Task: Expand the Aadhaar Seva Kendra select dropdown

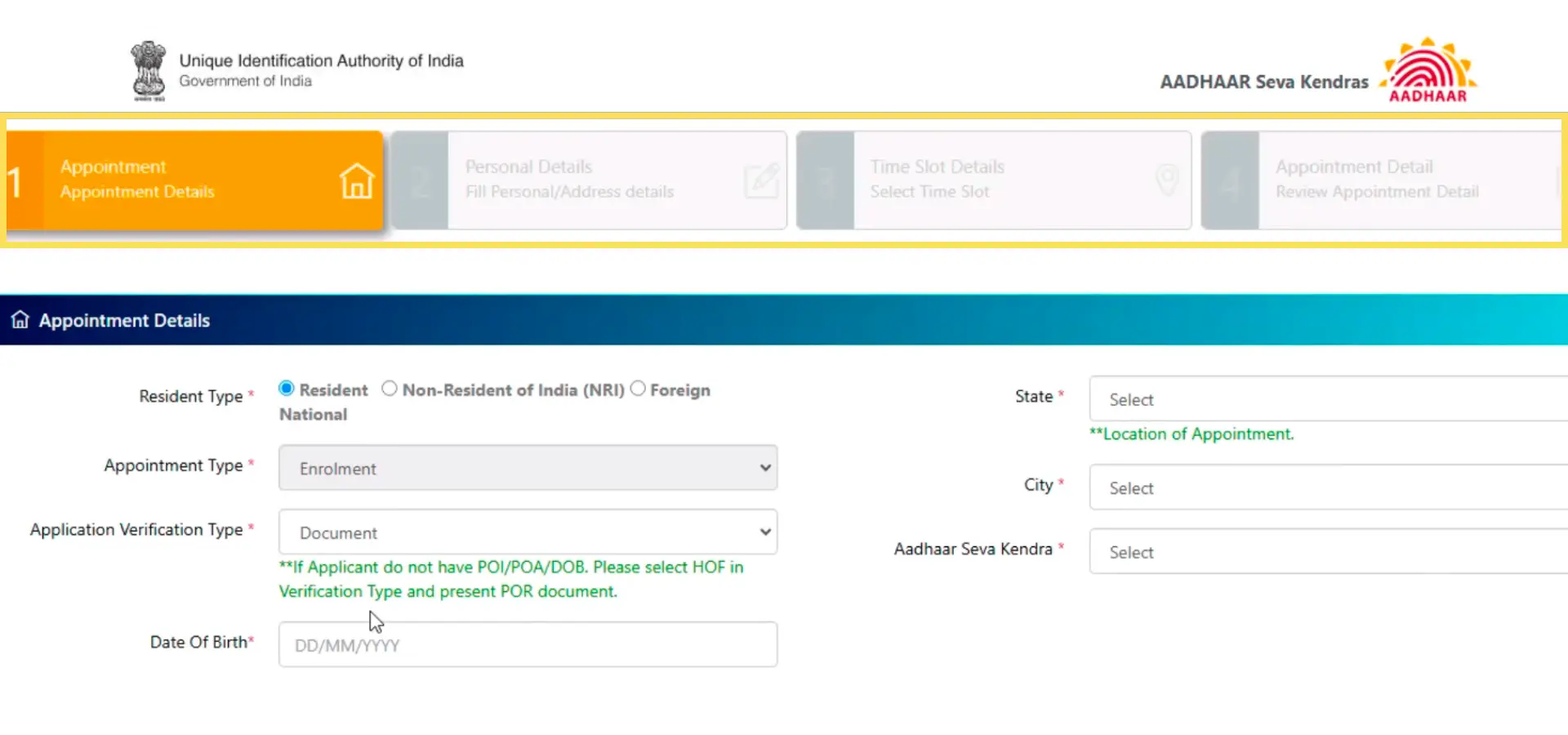Action: coord(1329,552)
